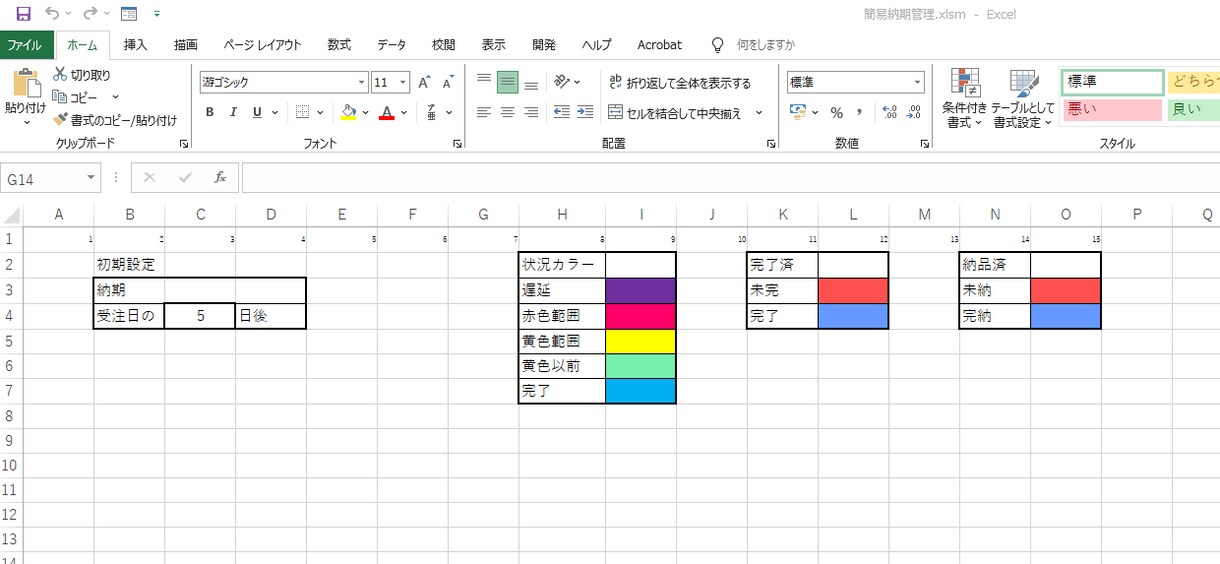Open the font group dialog launcher
The image size is (1220, 564).
(x=456, y=144)
